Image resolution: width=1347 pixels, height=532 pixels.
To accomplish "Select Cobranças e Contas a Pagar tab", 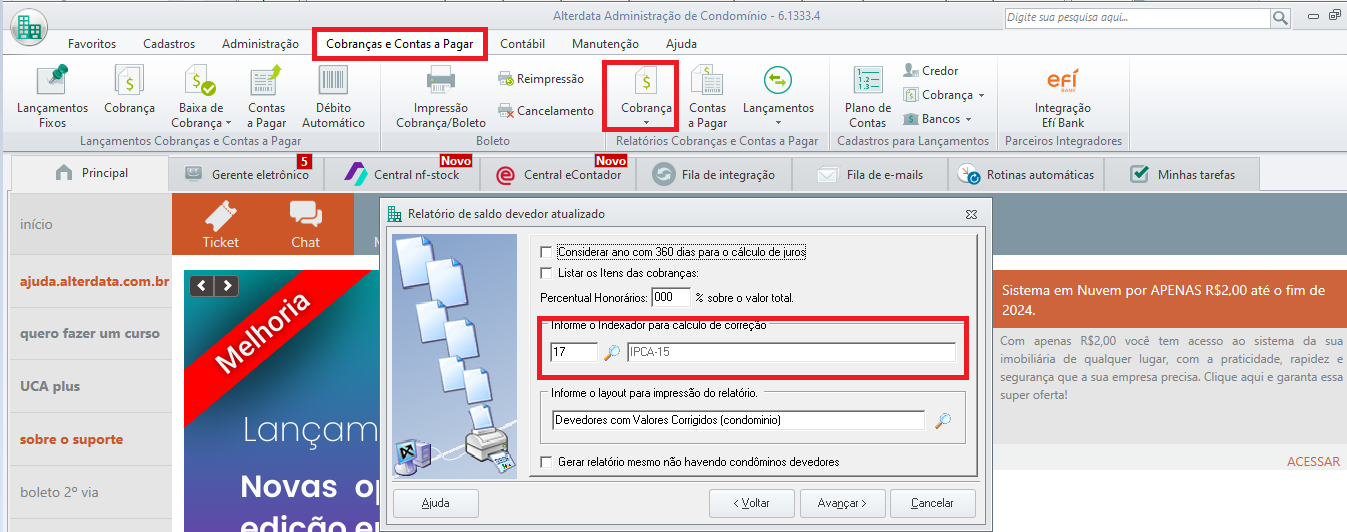I will pos(400,43).
